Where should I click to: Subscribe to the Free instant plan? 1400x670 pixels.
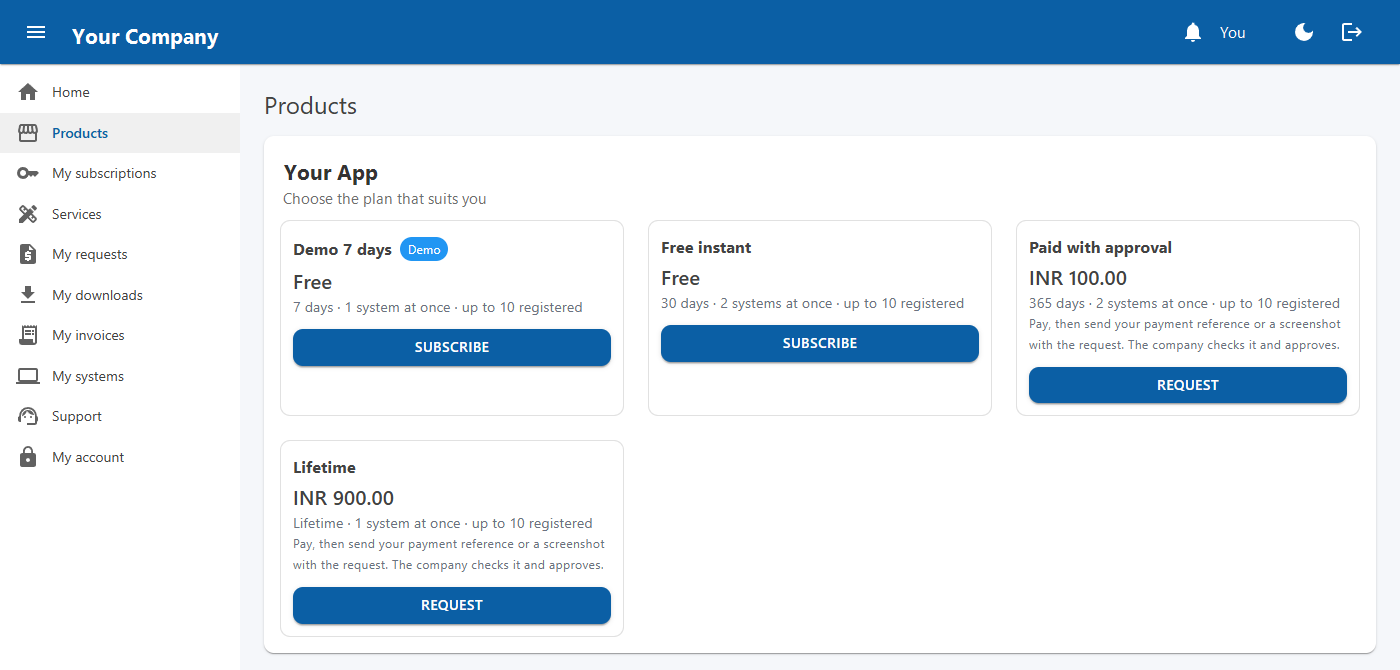pos(820,343)
